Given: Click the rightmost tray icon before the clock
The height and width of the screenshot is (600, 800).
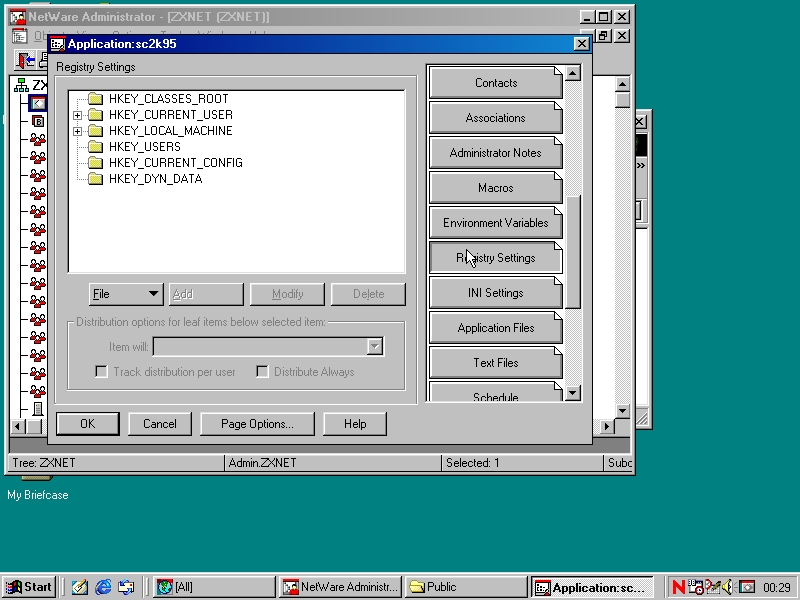Looking at the screenshot, I should (x=747, y=587).
